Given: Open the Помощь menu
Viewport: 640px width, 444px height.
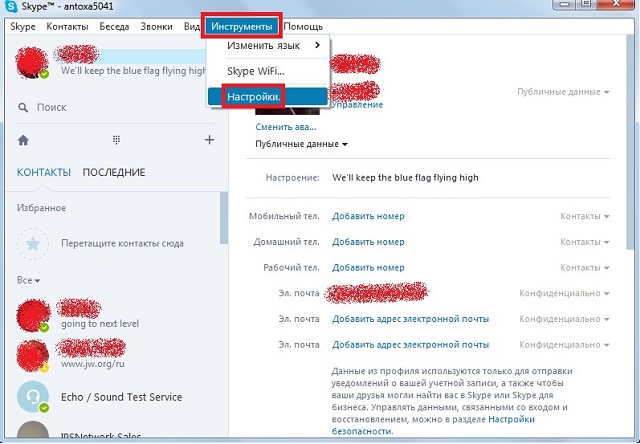Looking at the screenshot, I should pos(303,27).
